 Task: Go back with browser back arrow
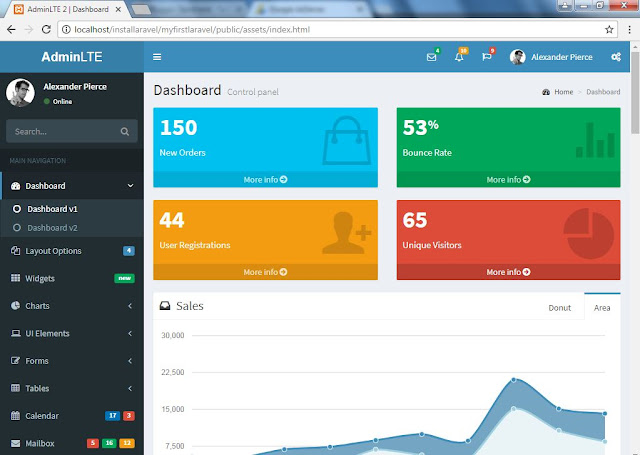[11, 29]
